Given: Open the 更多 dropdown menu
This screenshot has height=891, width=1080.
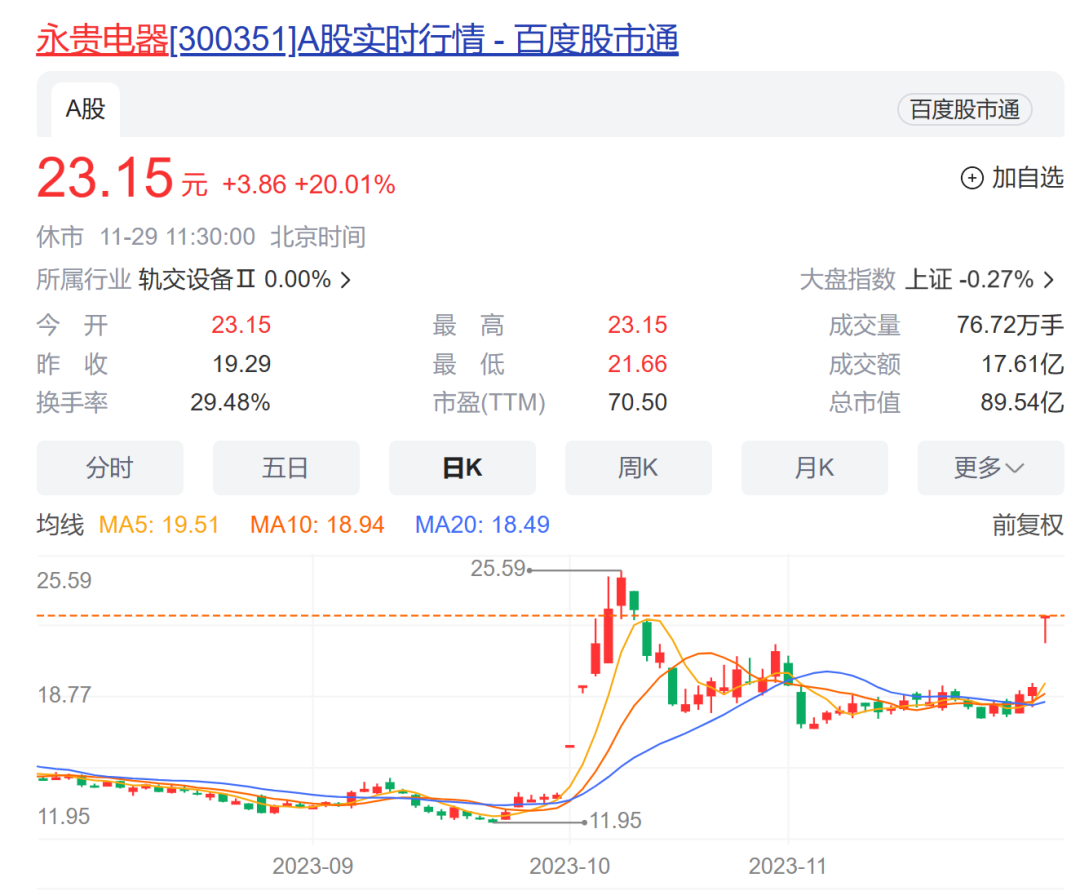Looking at the screenshot, I should 990,468.
